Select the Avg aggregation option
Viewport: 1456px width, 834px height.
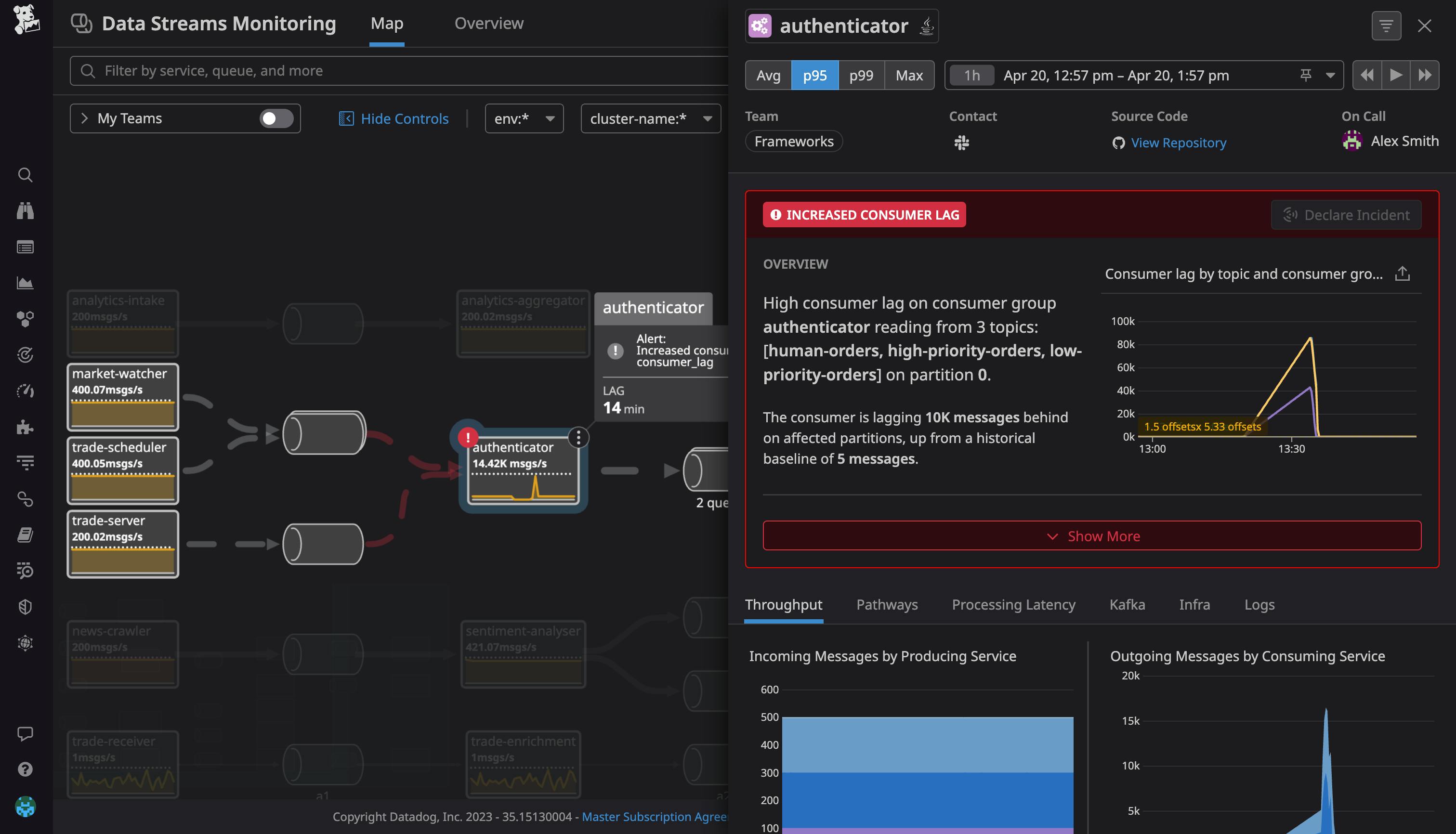(768, 75)
